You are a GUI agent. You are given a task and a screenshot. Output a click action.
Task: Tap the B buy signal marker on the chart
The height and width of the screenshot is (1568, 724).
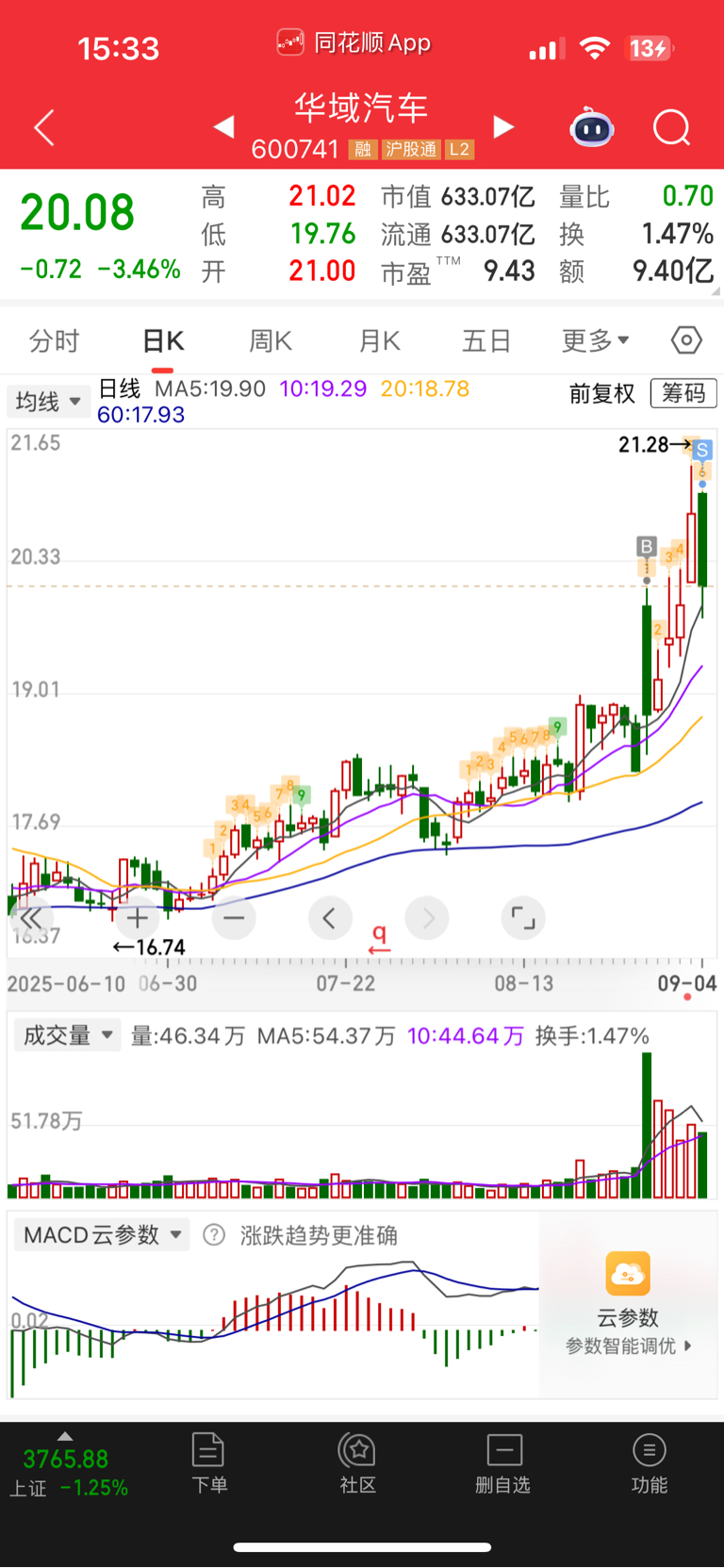tap(647, 546)
